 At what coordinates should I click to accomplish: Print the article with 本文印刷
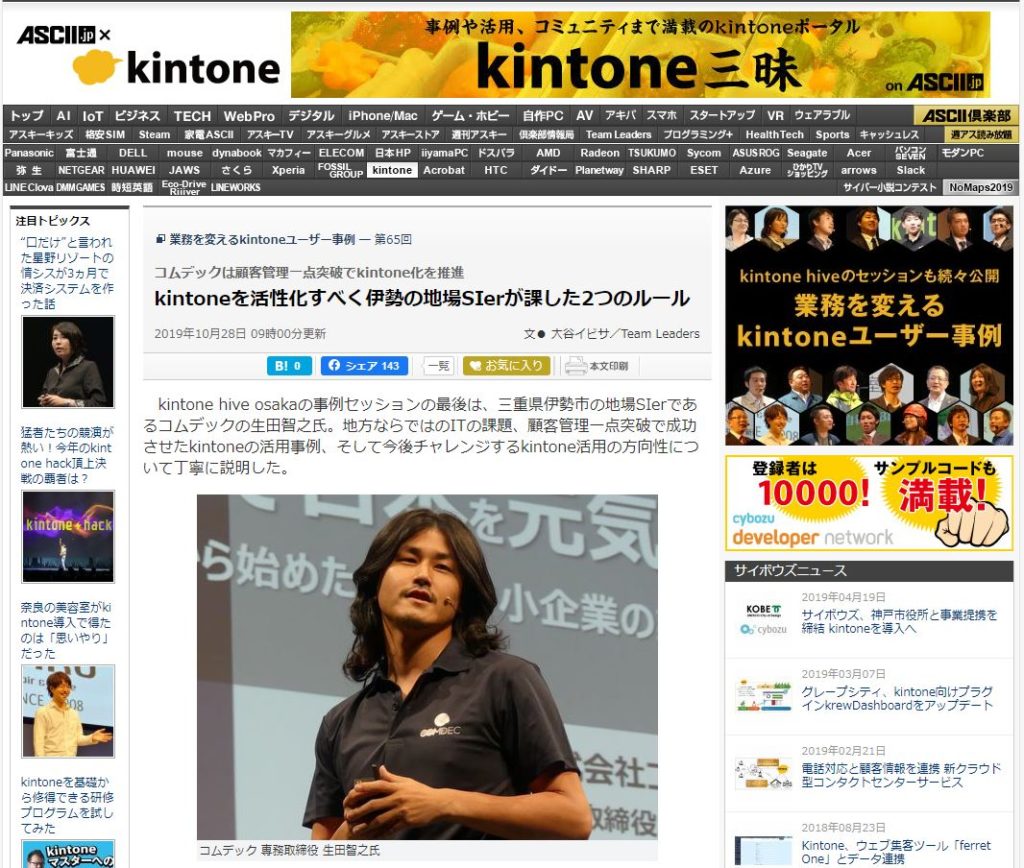point(596,366)
